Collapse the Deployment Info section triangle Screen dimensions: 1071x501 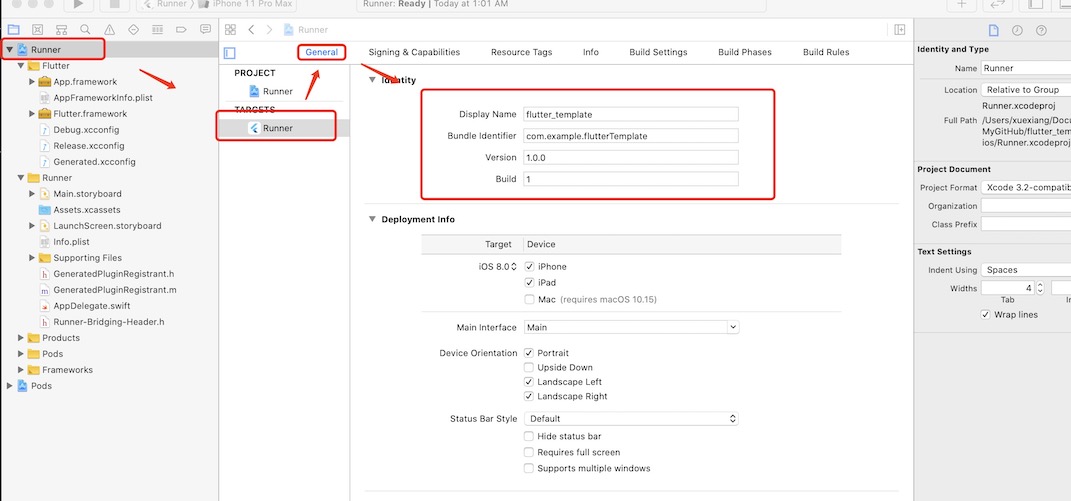coord(372,219)
